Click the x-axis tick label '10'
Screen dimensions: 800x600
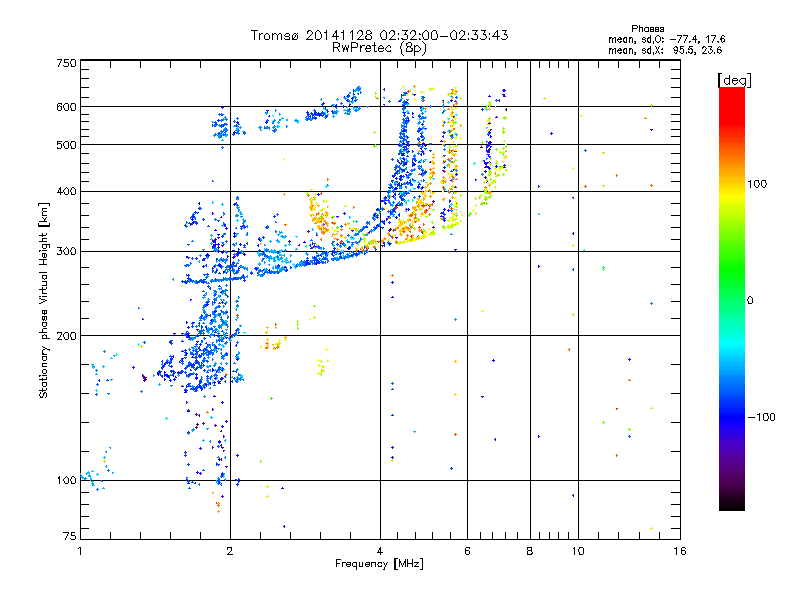click(578, 551)
